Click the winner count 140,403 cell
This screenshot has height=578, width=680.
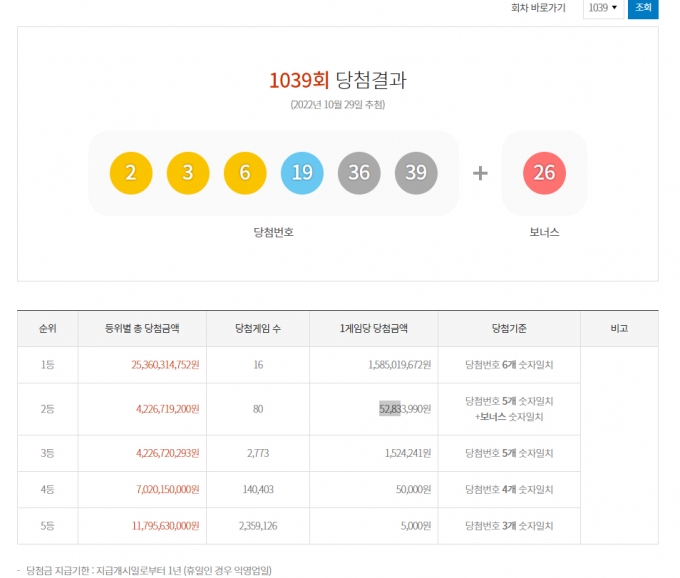click(x=258, y=490)
